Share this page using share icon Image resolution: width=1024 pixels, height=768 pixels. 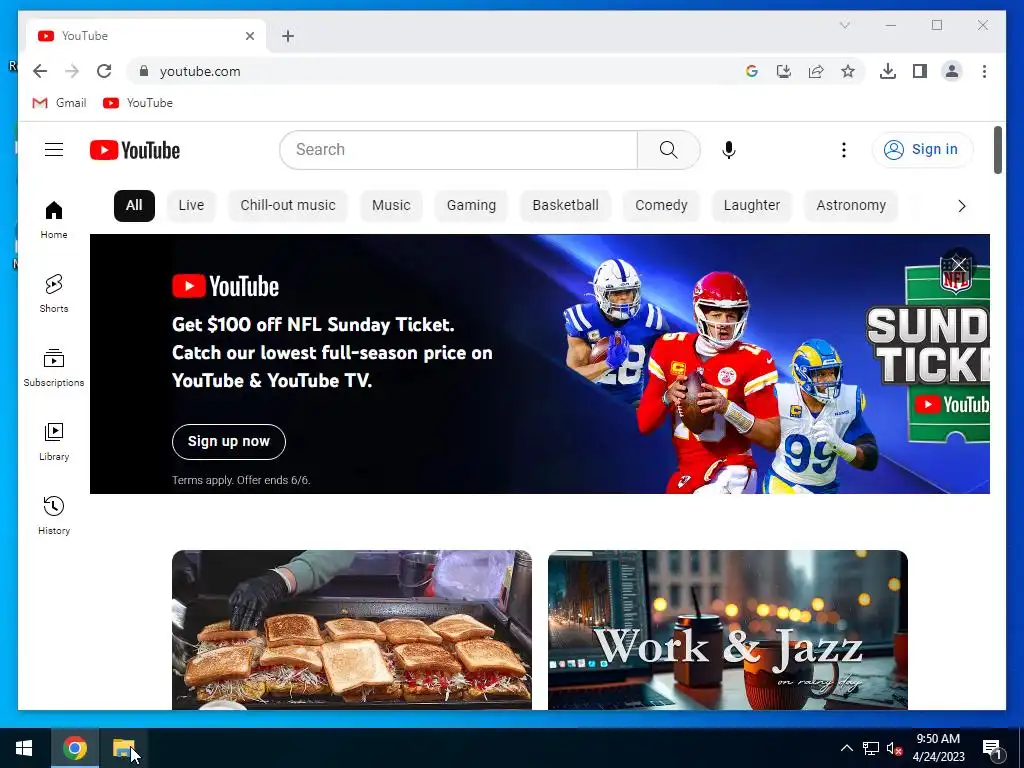coord(816,71)
